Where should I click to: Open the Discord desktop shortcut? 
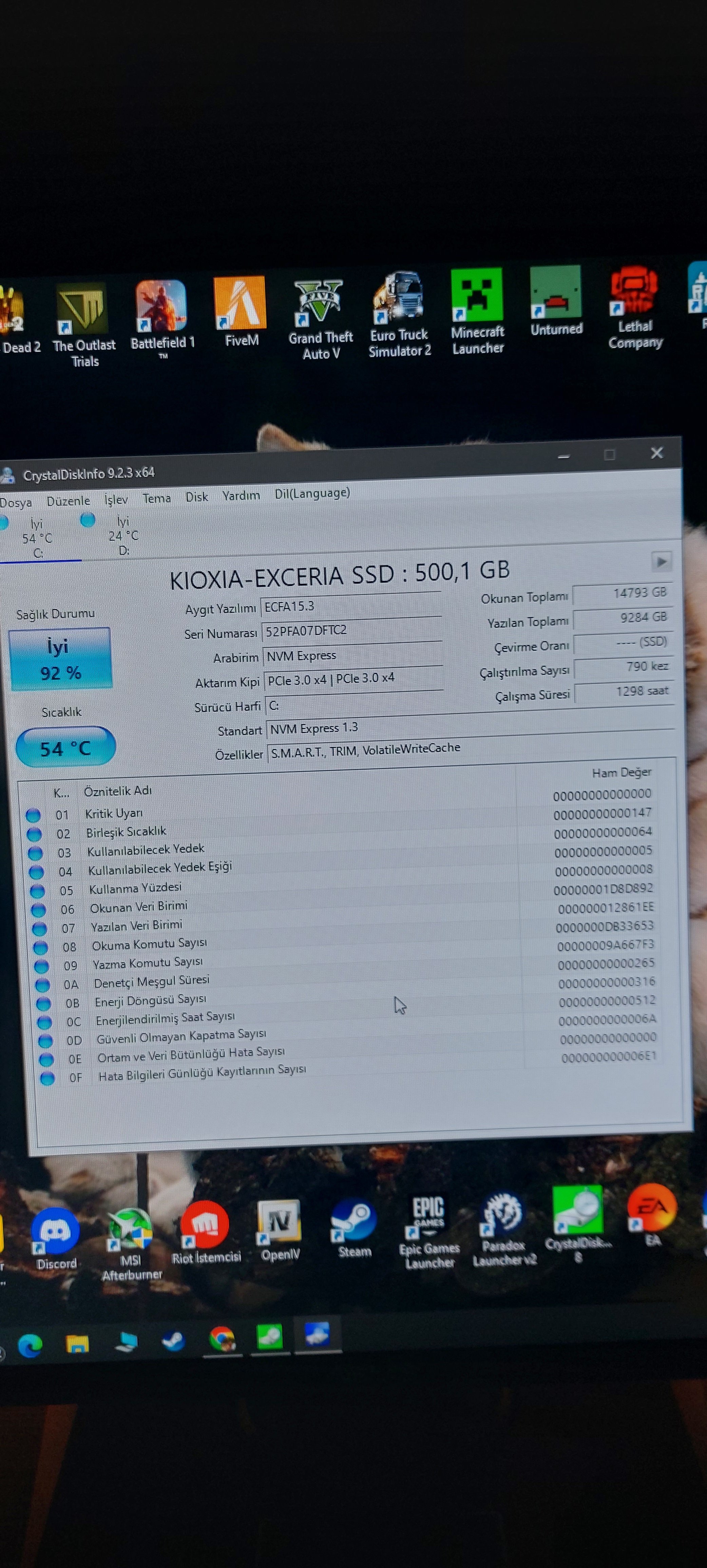(x=55, y=1231)
